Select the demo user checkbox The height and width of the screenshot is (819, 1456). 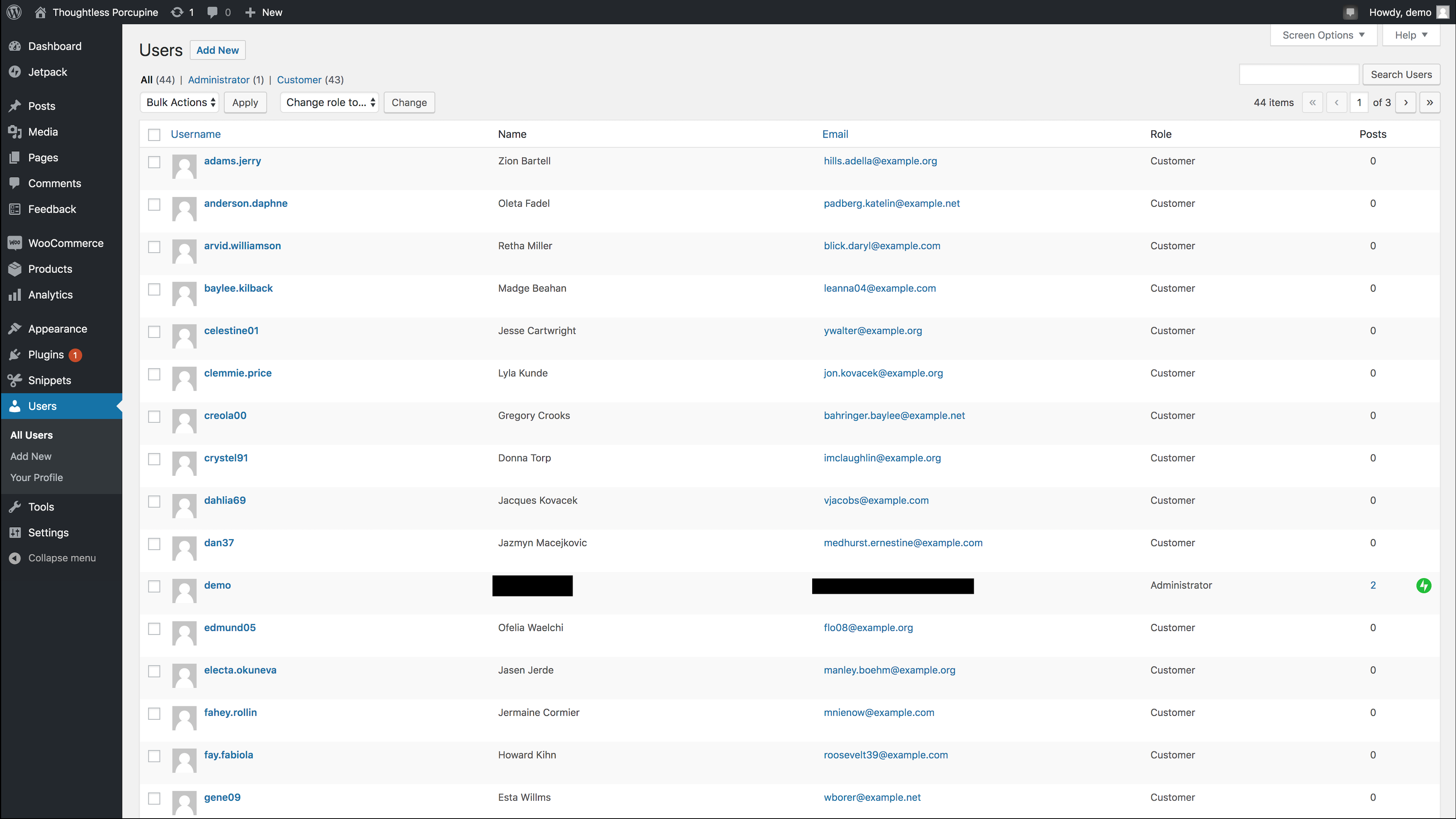pyautogui.click(x=154, y=586)
